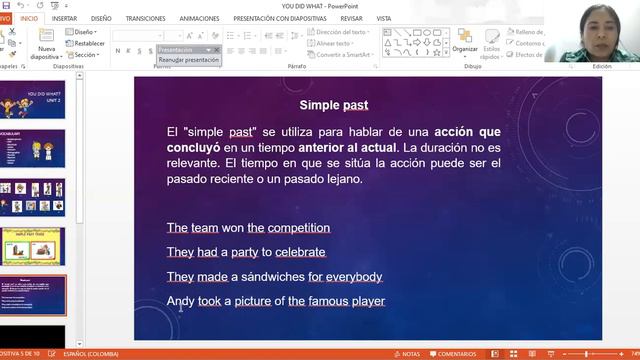Expand the shapes gallery More arrow
The height and width of the screenshot is (360, 640).
pos(446,52)
